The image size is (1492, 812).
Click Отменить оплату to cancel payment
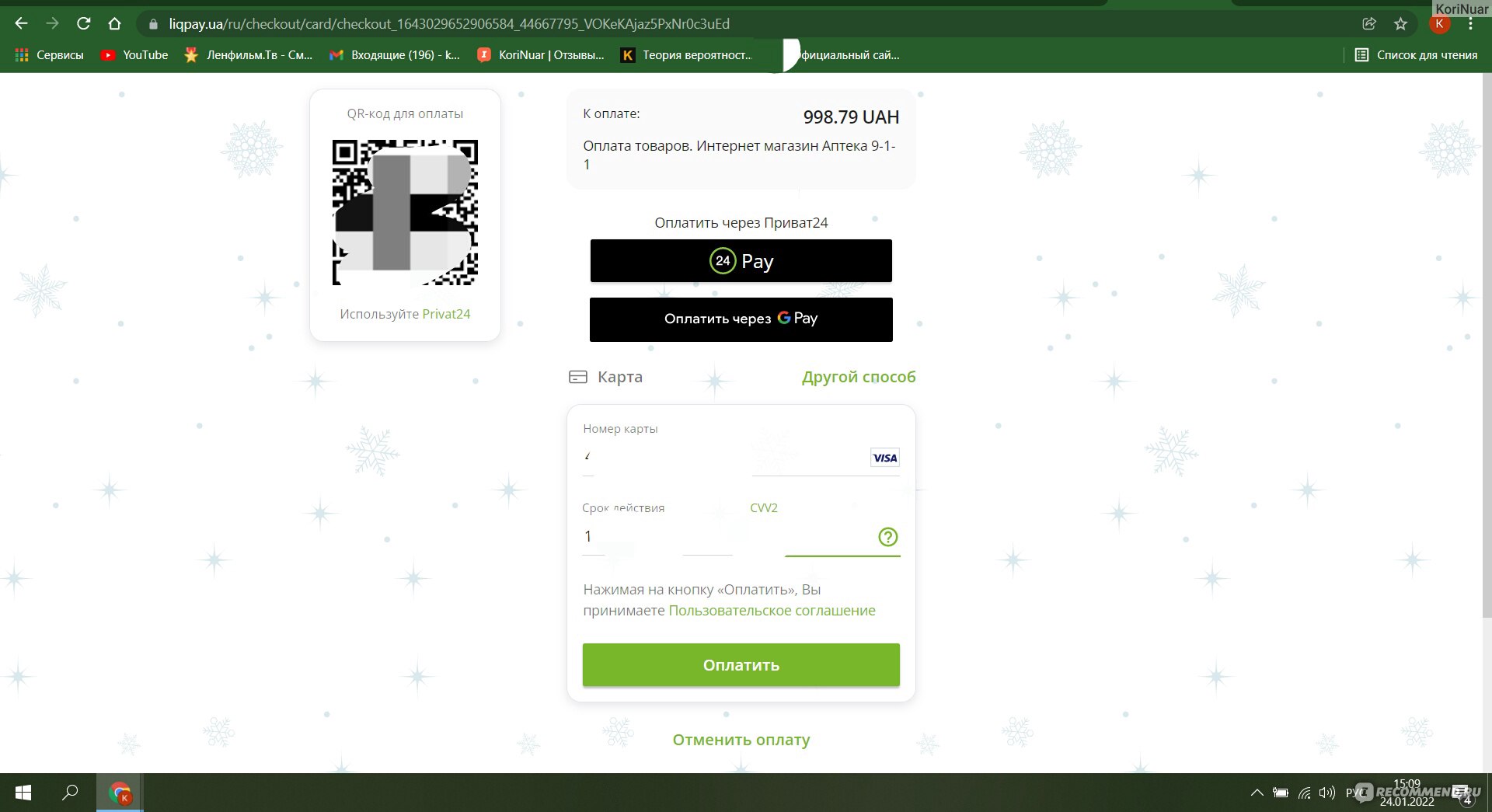(741, 740)
